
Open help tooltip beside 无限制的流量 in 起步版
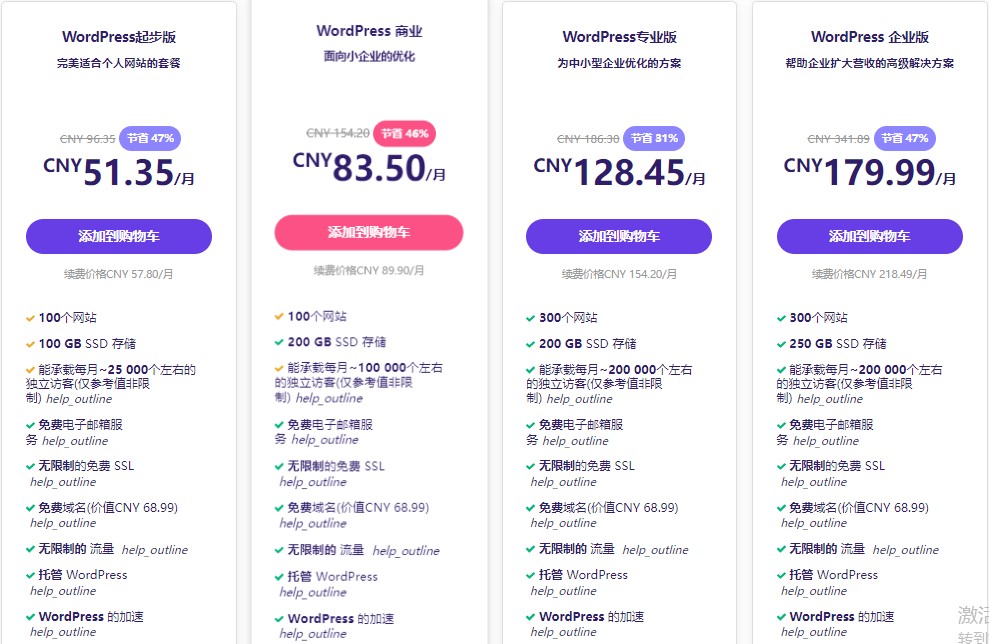click(155, 550)
